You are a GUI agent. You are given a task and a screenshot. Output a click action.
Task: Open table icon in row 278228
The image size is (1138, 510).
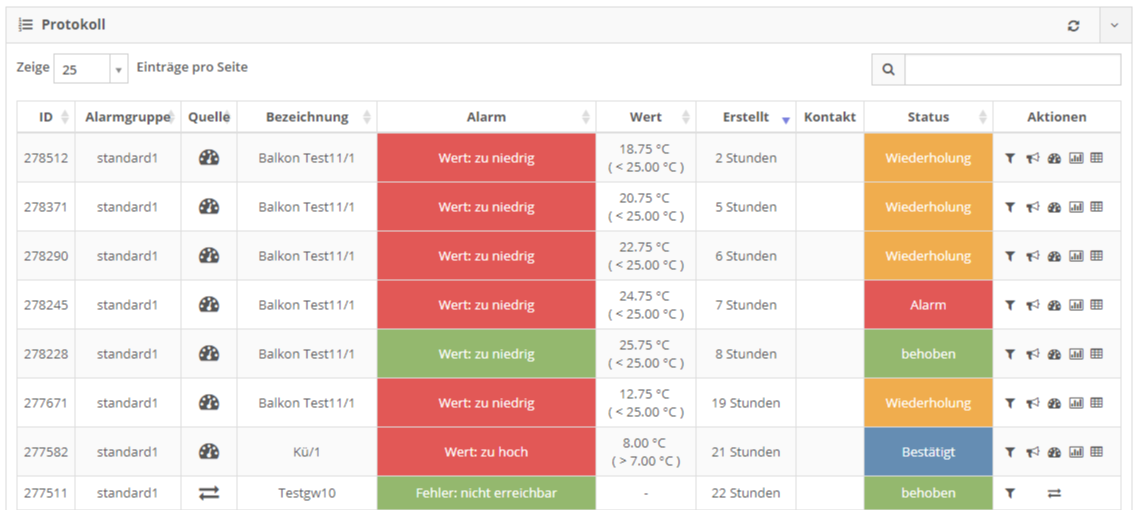tap(1097, 353)
